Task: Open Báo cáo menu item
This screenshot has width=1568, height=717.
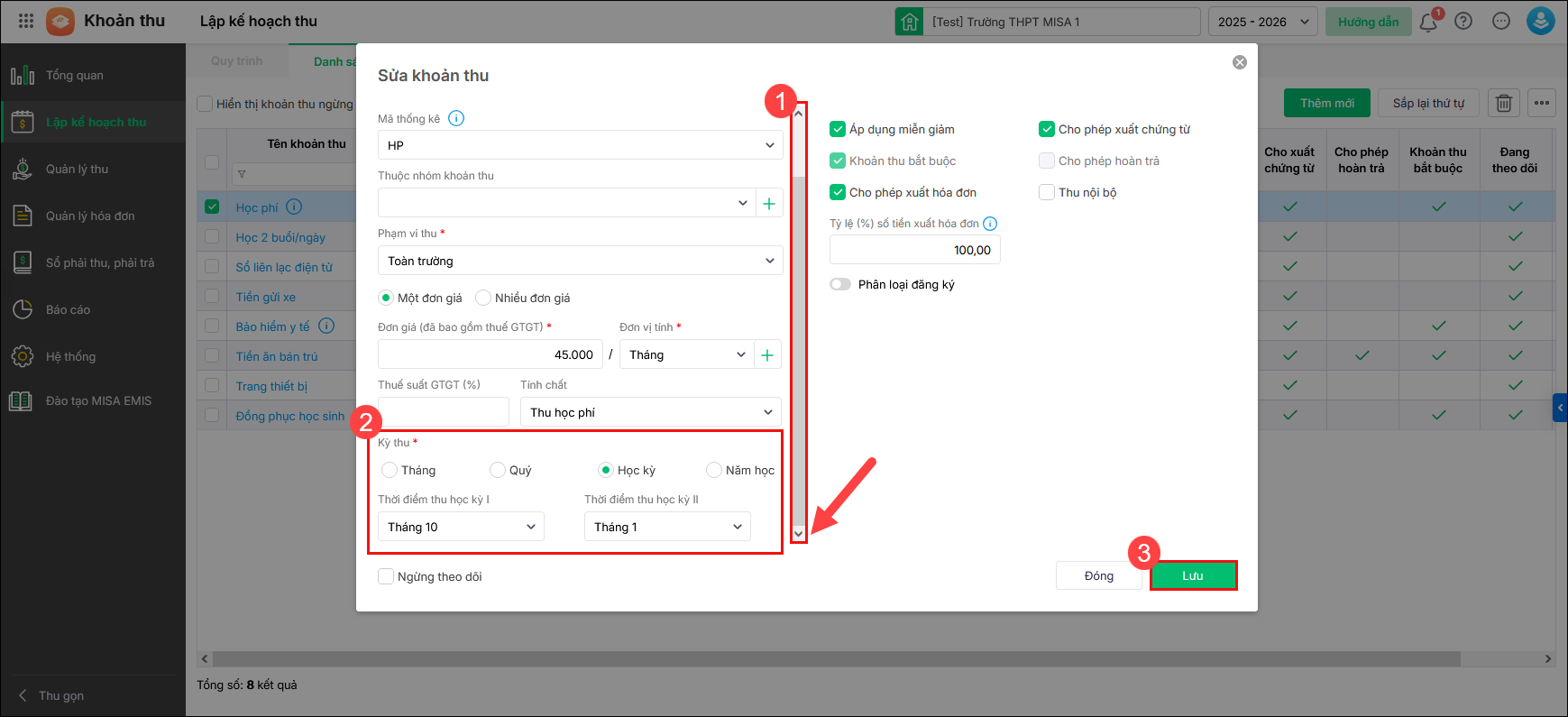Action: [x=93, y=309]
